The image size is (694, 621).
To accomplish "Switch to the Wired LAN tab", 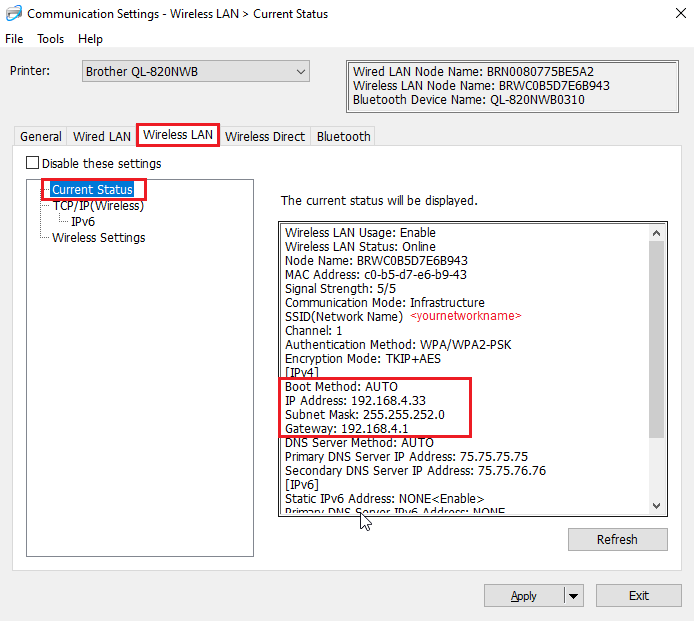I will pos(102,136).
